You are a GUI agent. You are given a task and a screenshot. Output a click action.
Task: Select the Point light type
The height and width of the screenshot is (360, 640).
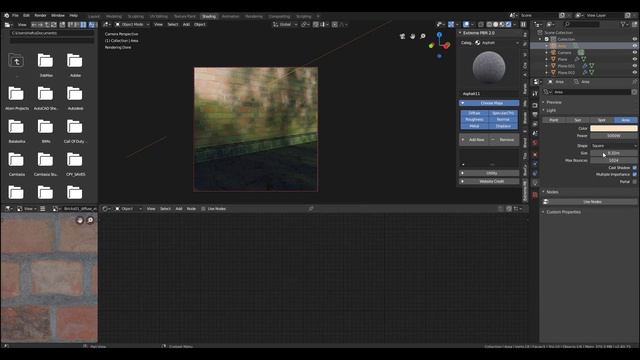point(554,120)
